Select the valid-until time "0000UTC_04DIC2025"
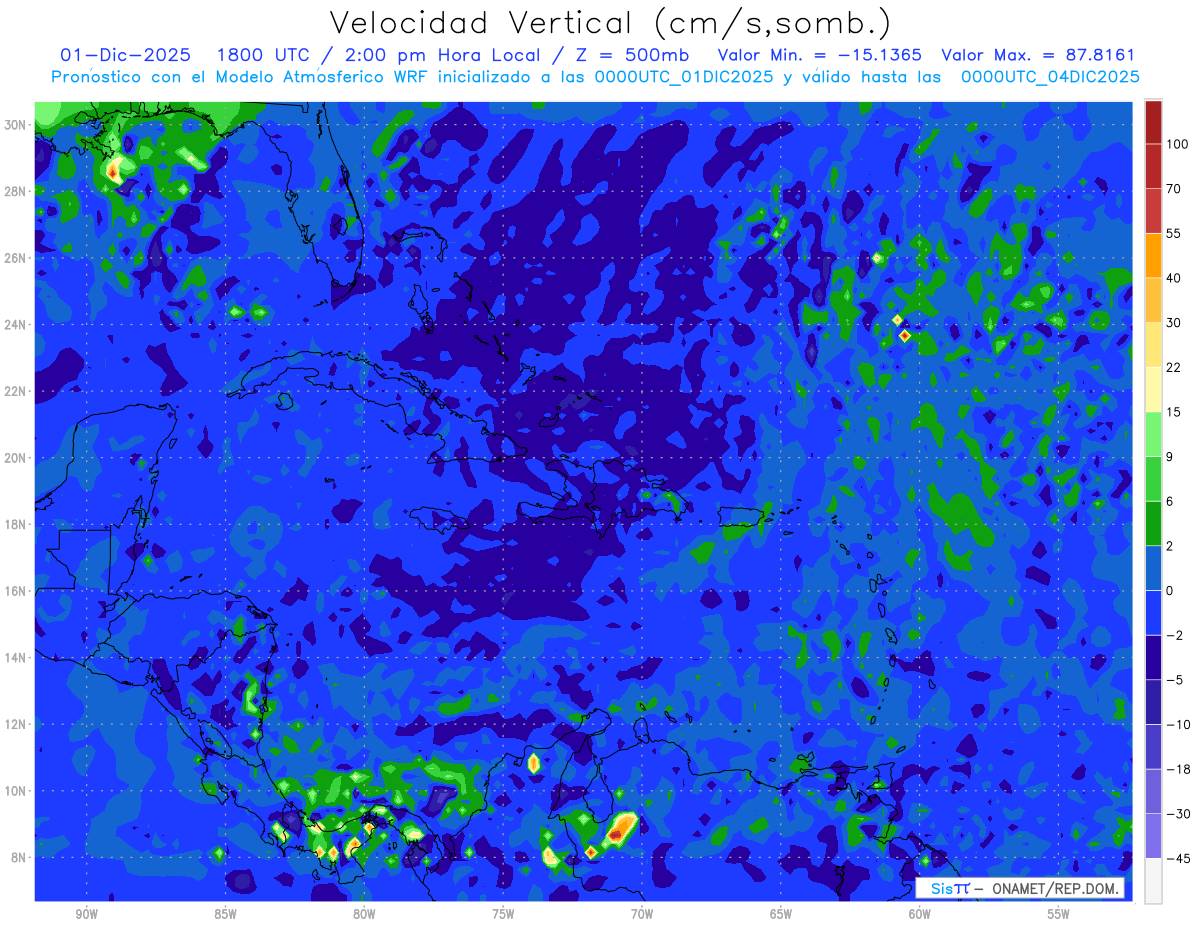 [x=1050, y=77]
